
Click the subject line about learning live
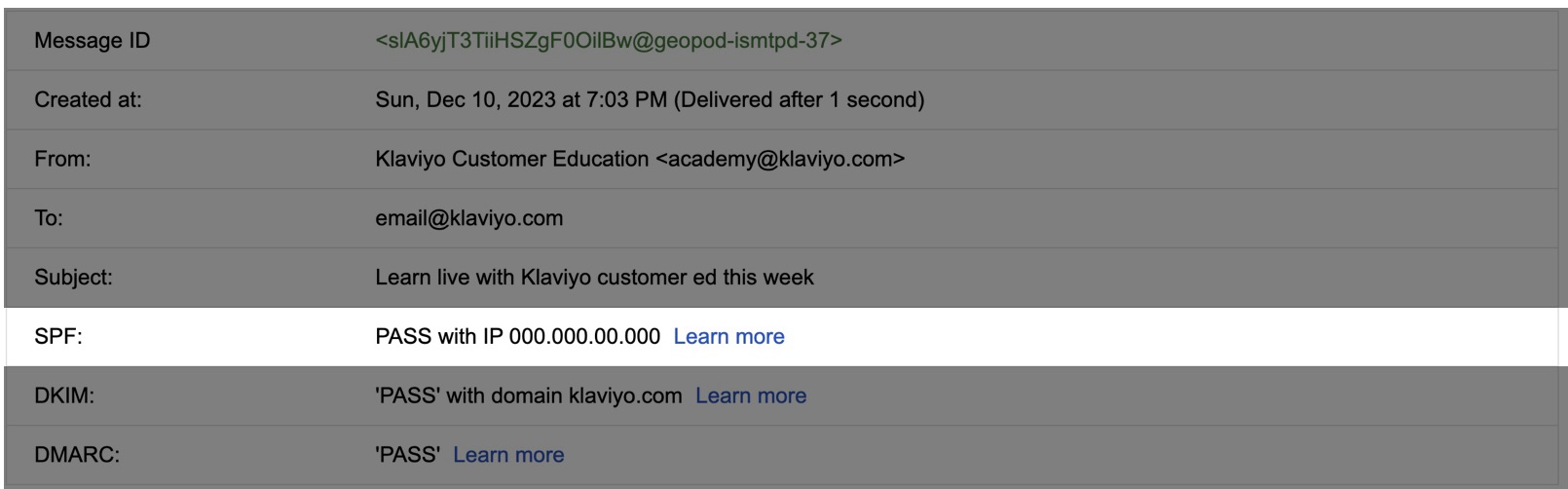point(594,278)
